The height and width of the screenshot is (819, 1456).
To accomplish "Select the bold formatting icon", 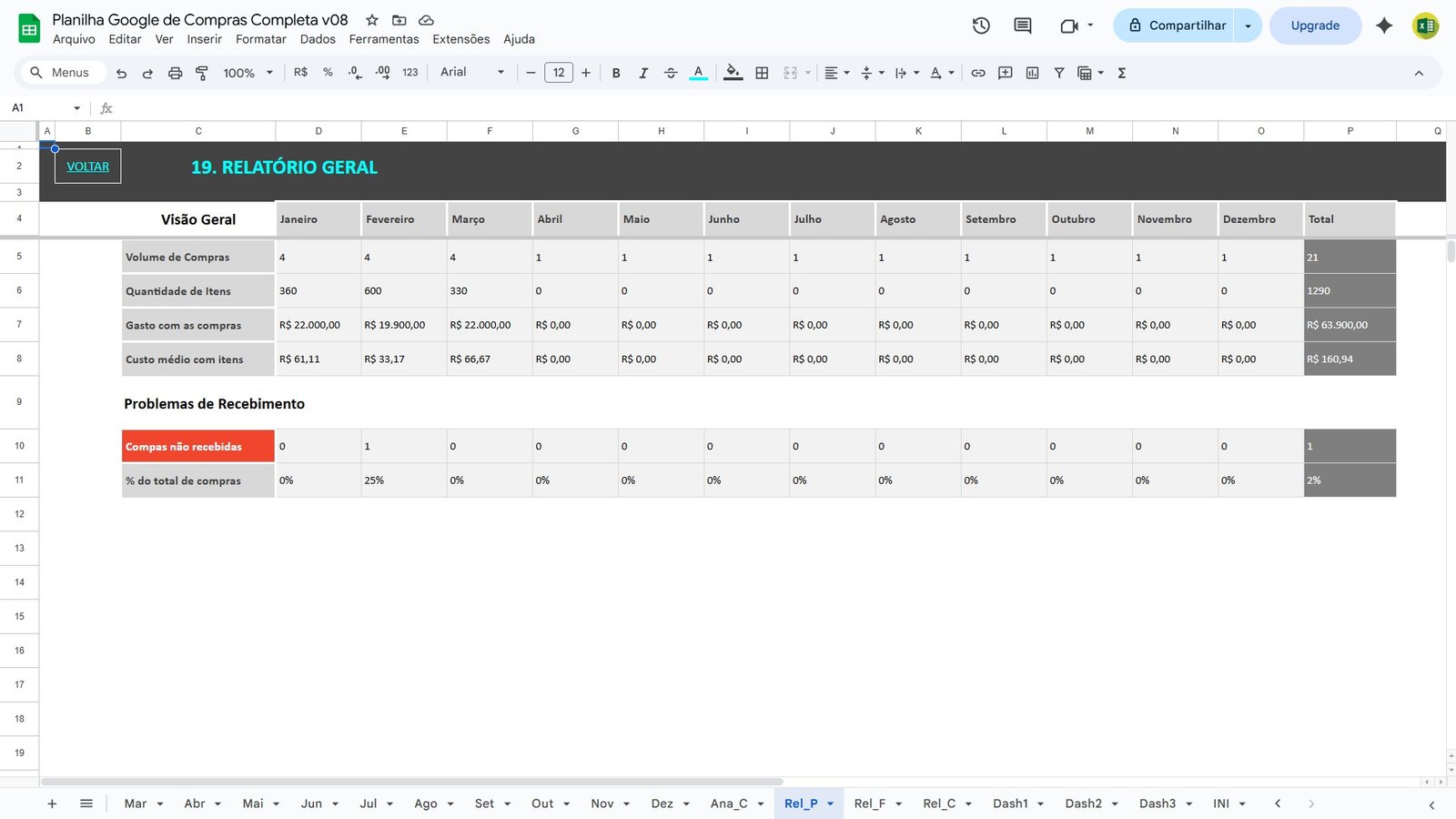I will point(616,73).
